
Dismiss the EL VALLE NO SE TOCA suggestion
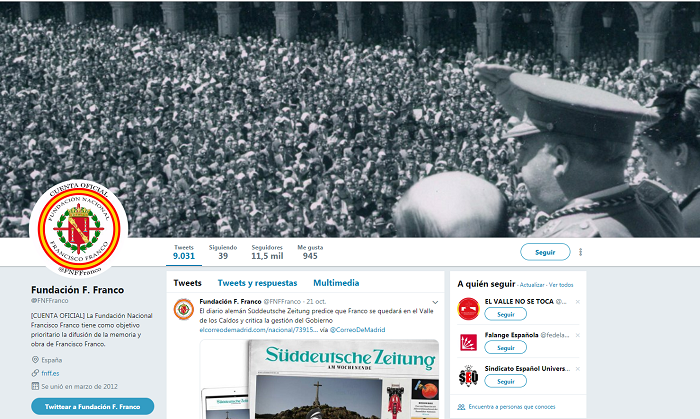(578, 302)
